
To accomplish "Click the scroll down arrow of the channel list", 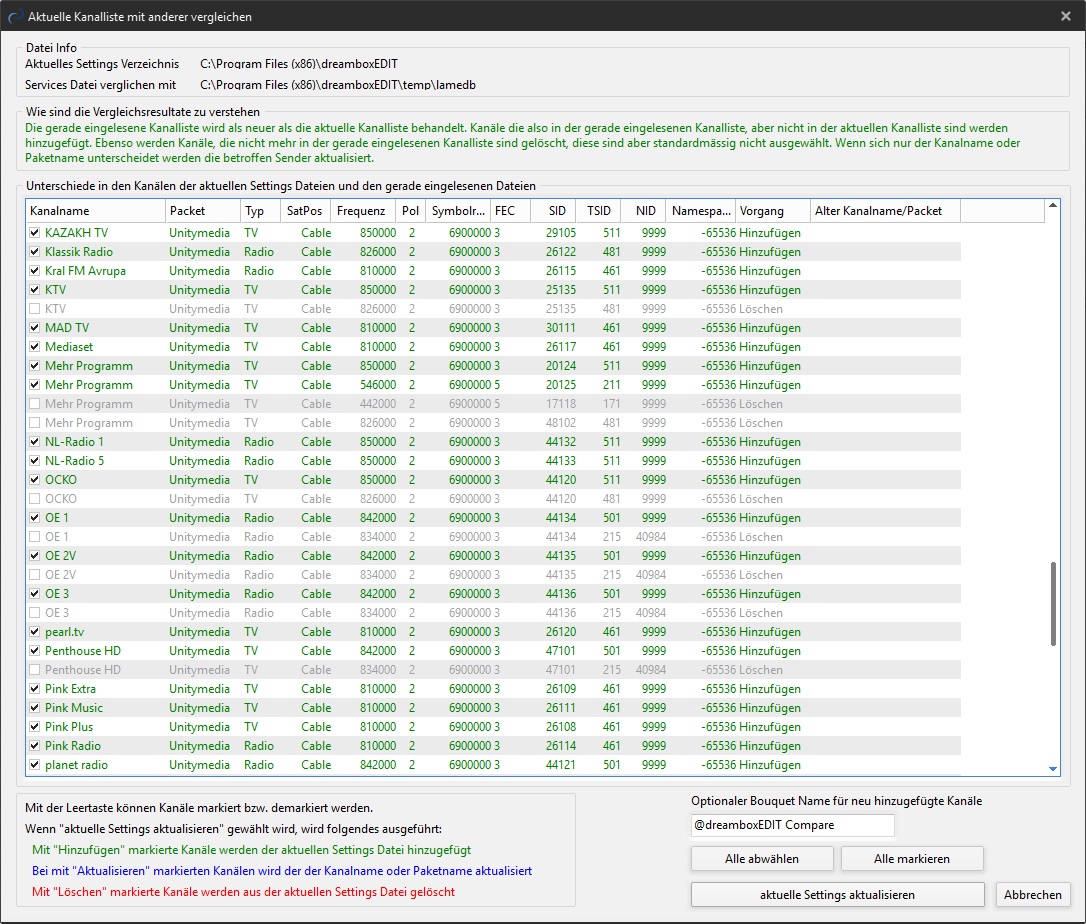I will [x=1052, y=768].
